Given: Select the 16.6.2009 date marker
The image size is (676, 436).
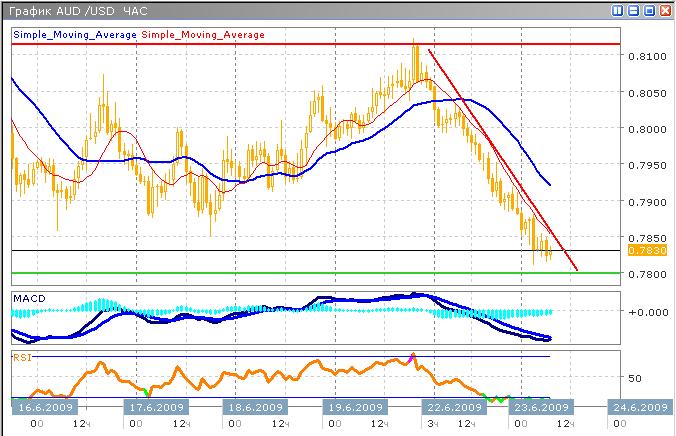Looking at the screenshot, I should point(42,408).
